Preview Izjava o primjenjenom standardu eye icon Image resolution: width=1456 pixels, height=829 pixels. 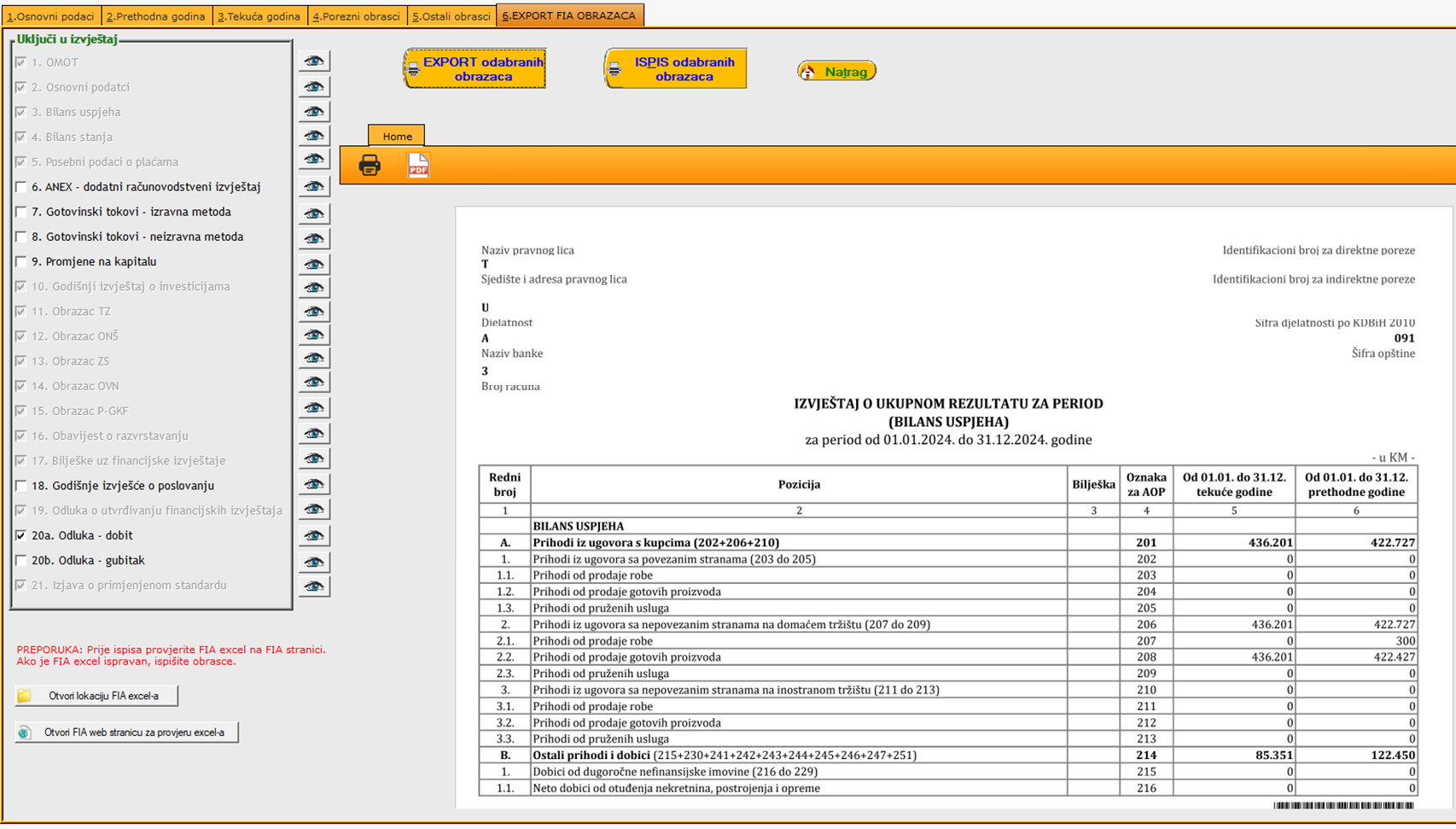click(x=314, y=587)
